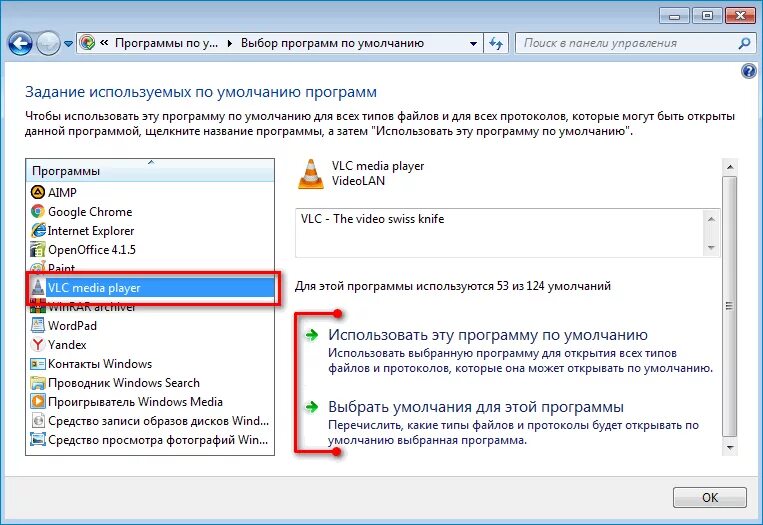Click the refresh button in address bar
Image resolution: width=763 pixels, height=525 pixels.
point(496,43)
